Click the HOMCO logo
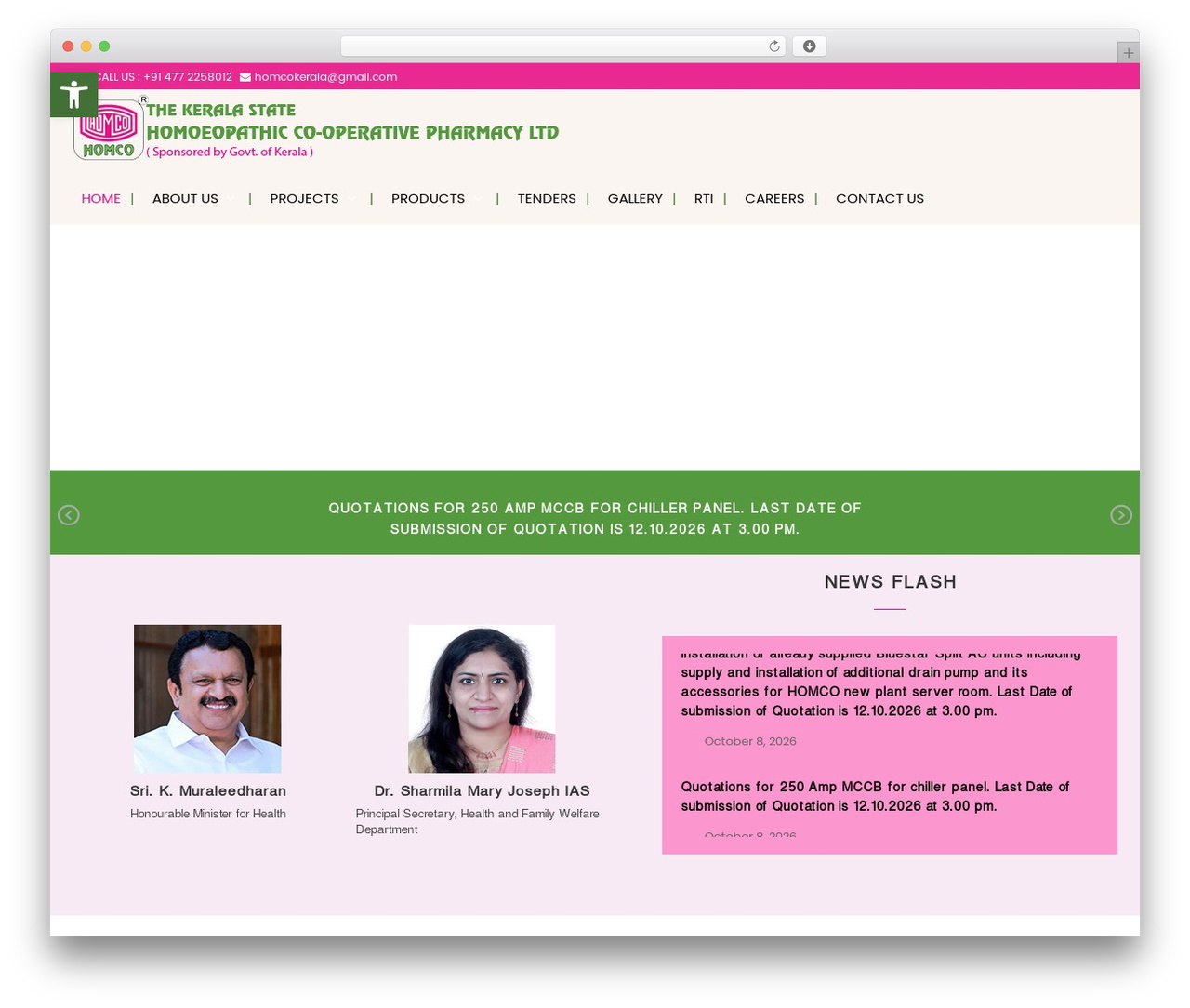The image size is (1190, 1008). (109, 129)
